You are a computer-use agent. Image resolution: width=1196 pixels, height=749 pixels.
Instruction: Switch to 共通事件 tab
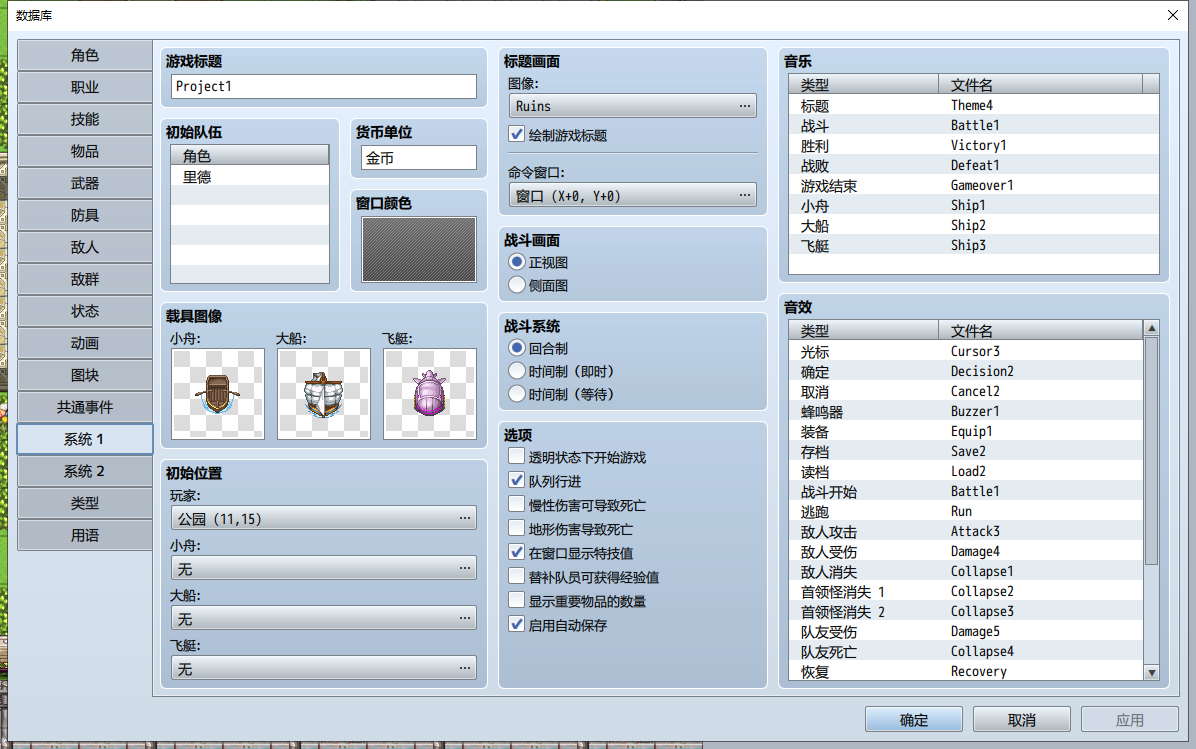point(85,407)
